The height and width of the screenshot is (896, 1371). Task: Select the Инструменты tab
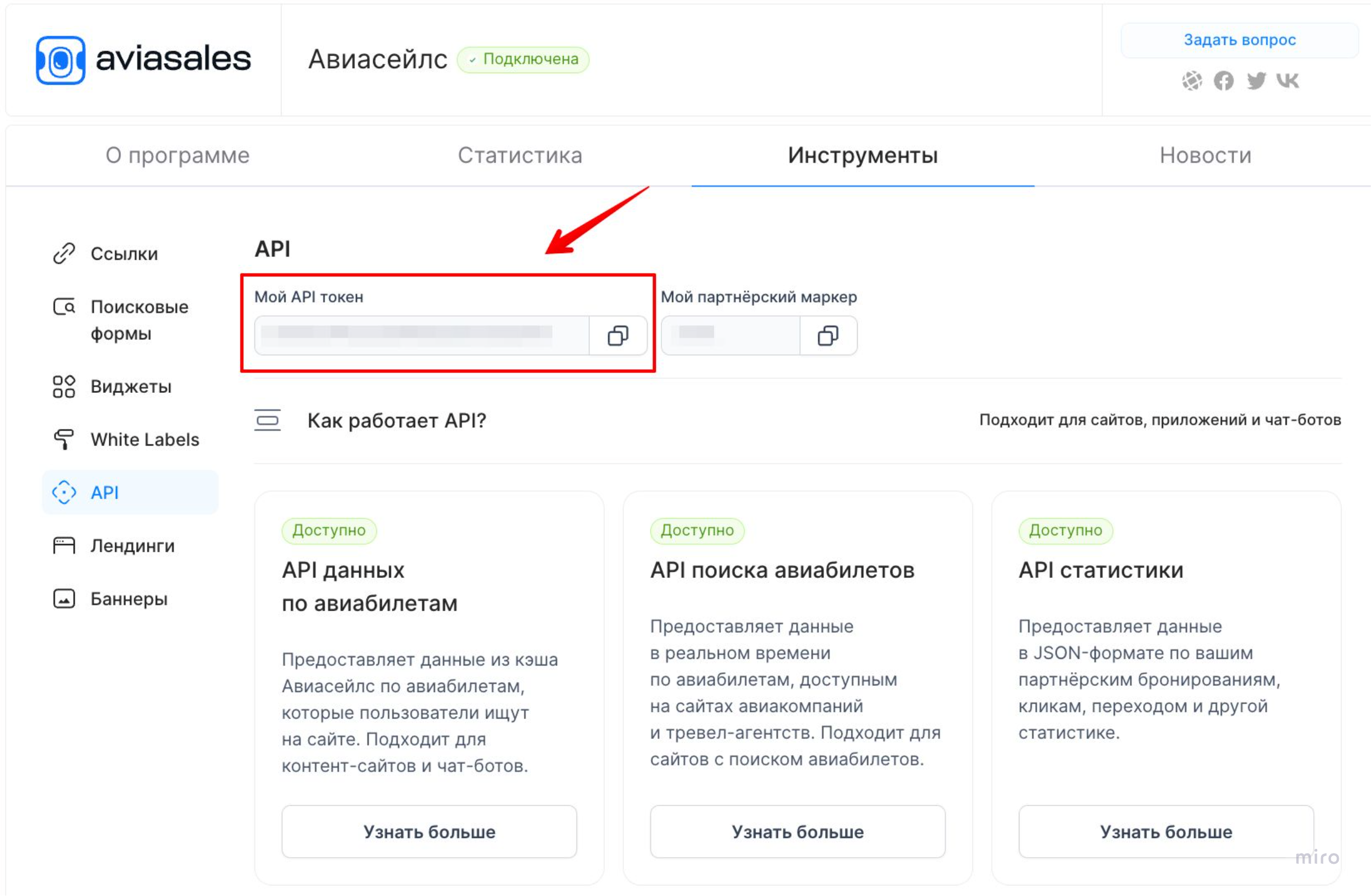[x=863, y=156]
